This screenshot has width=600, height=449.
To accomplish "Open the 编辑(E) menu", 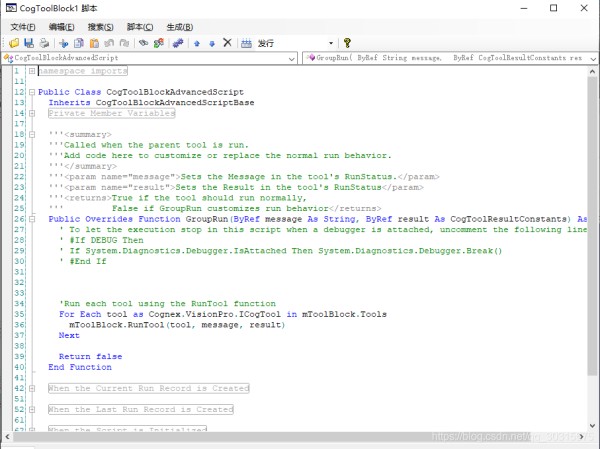I will point(61,27).
